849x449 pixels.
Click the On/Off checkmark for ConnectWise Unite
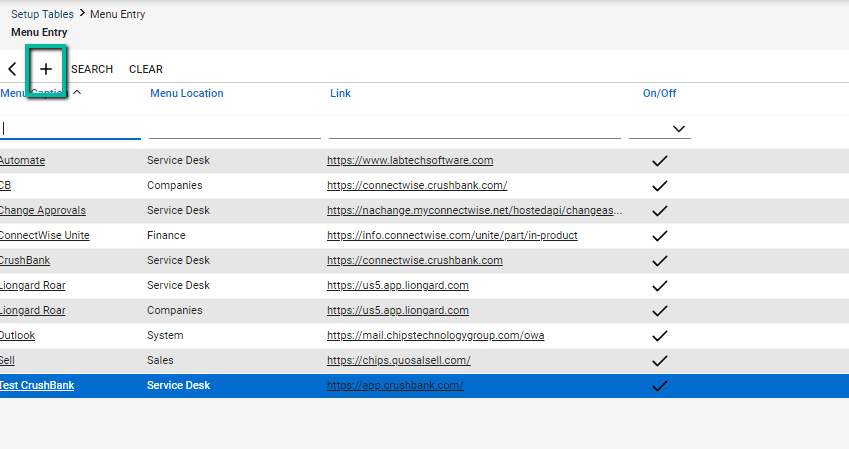[659, 236]
